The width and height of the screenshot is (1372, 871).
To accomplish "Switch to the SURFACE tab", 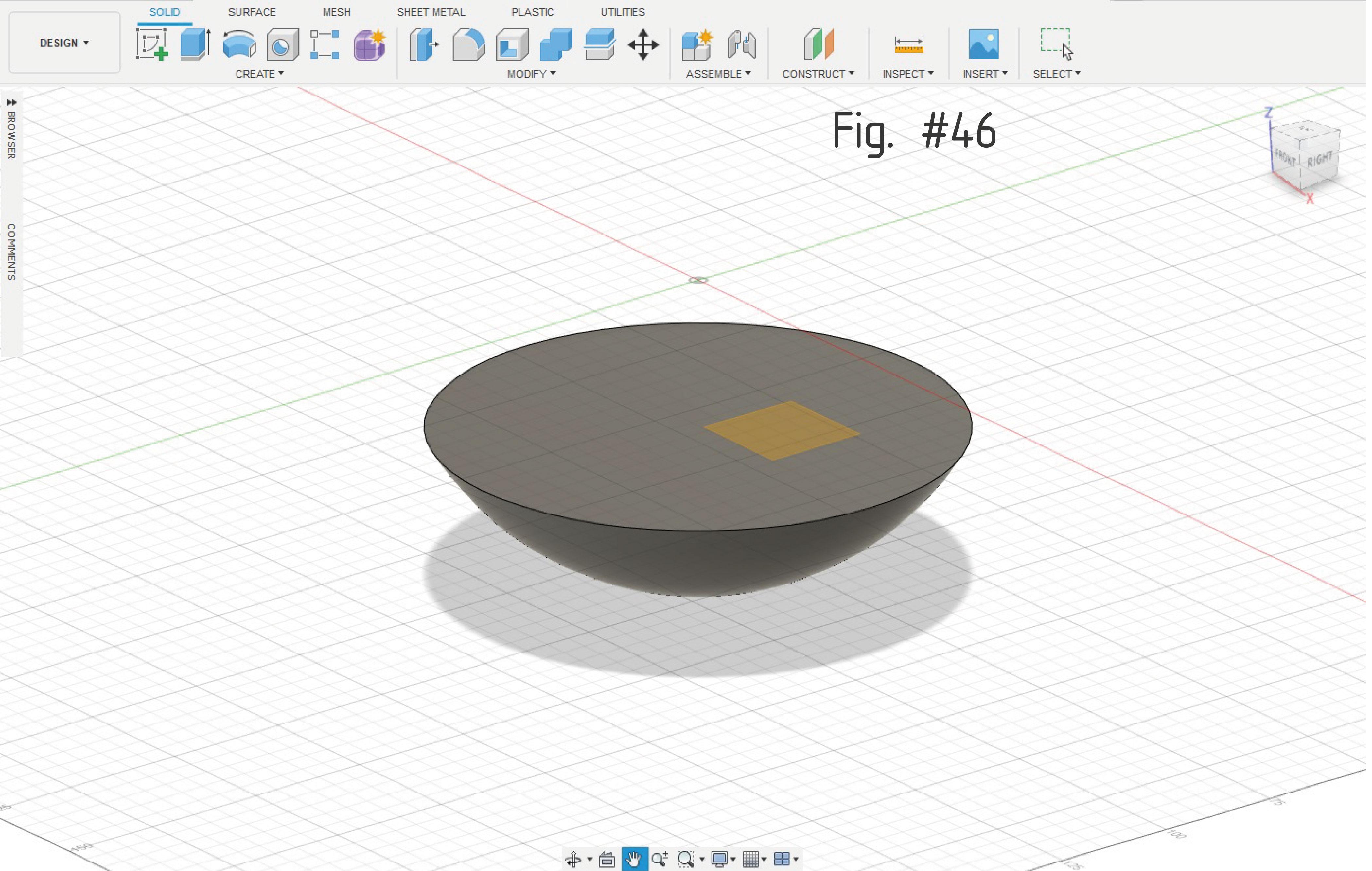I will point(253,12).
